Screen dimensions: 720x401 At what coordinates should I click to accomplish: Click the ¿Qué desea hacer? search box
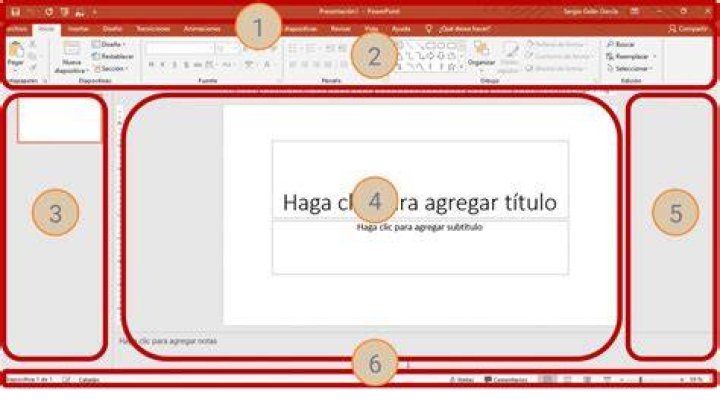point(459,29)
